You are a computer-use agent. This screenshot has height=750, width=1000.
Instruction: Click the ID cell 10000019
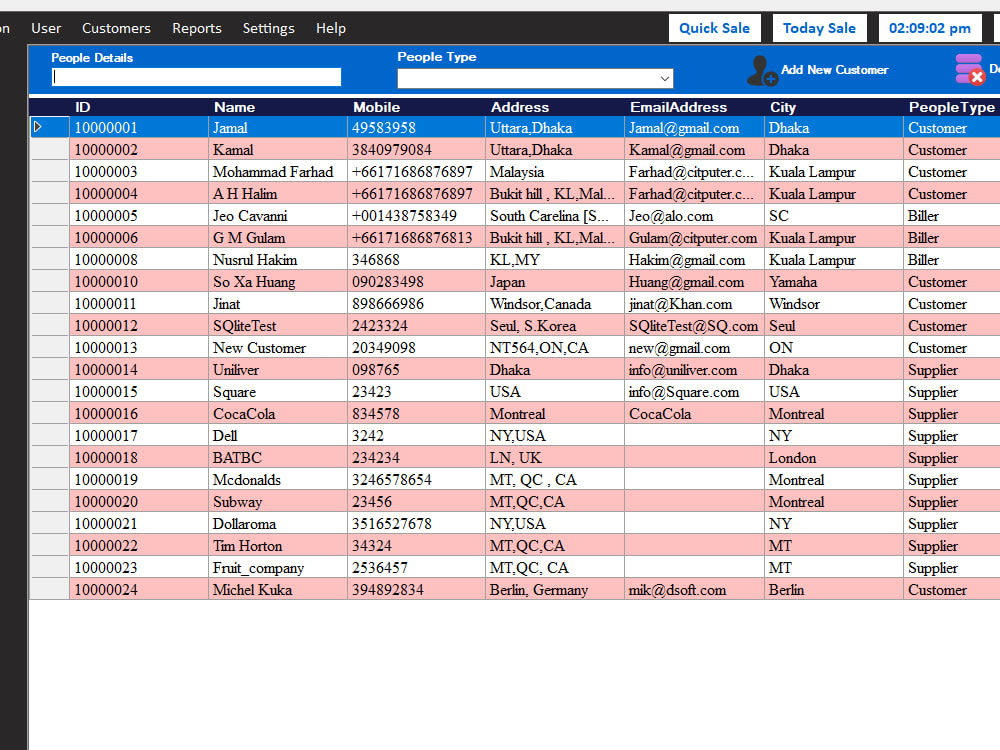pos(139,480)
